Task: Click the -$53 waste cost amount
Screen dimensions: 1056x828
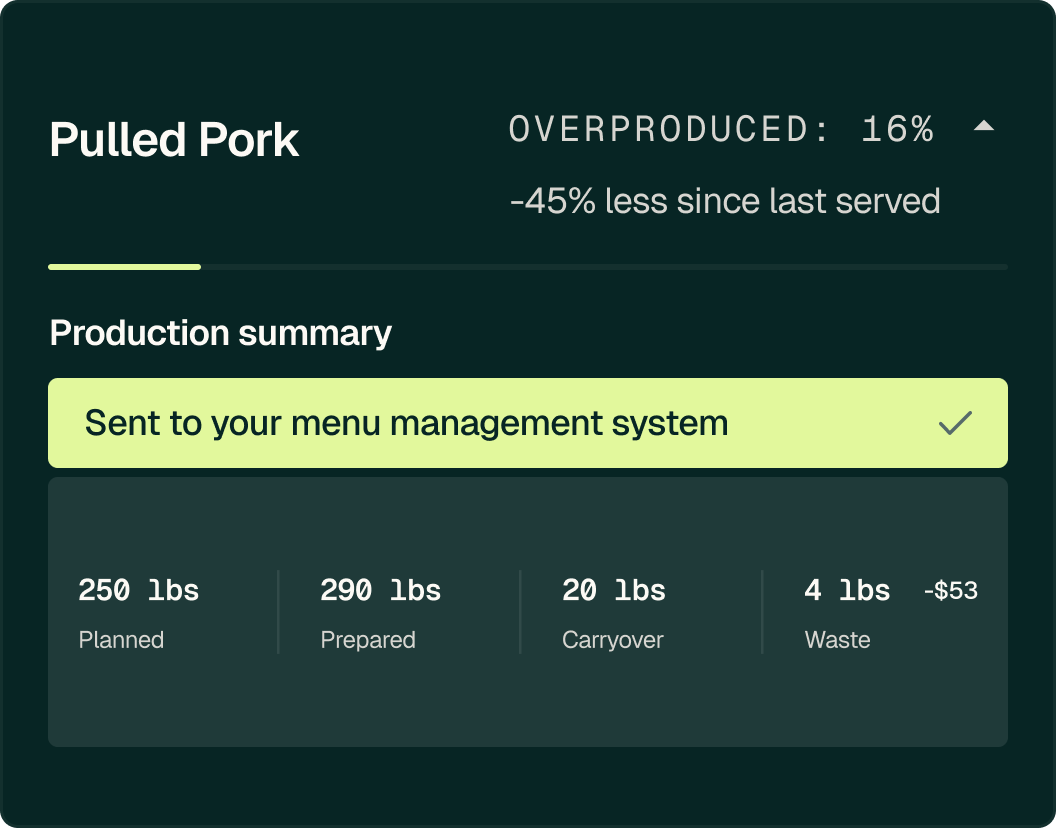Action: point(950,591)
